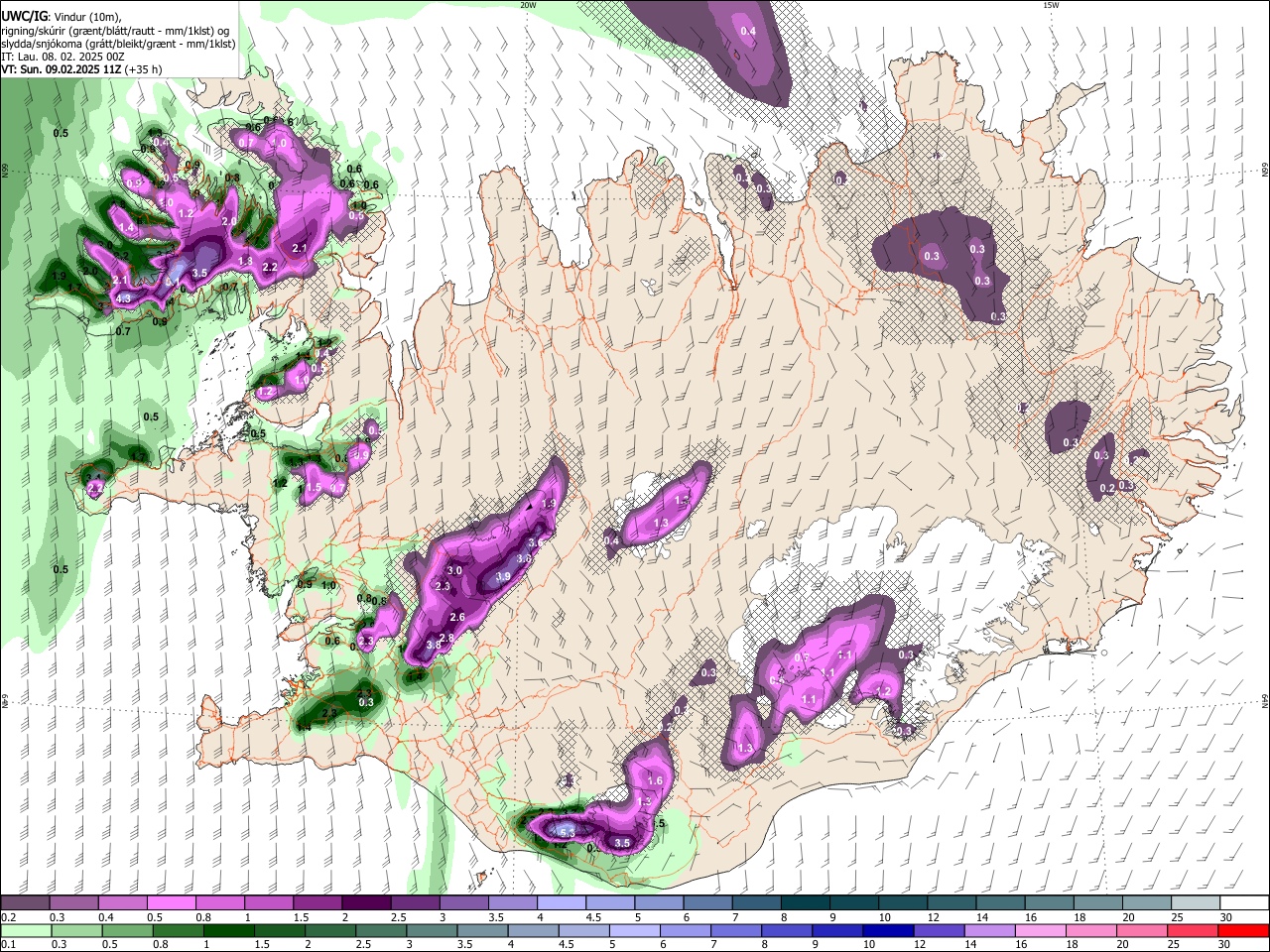Select the 'rigning/skúrir' legend description line
The height and width of the screenshot is (952, 1270).
pyautogui.click(x=115, y=31)
